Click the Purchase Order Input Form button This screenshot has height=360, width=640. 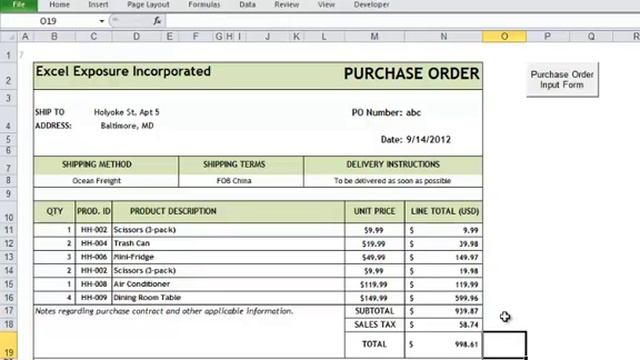[x=562, y=80]
